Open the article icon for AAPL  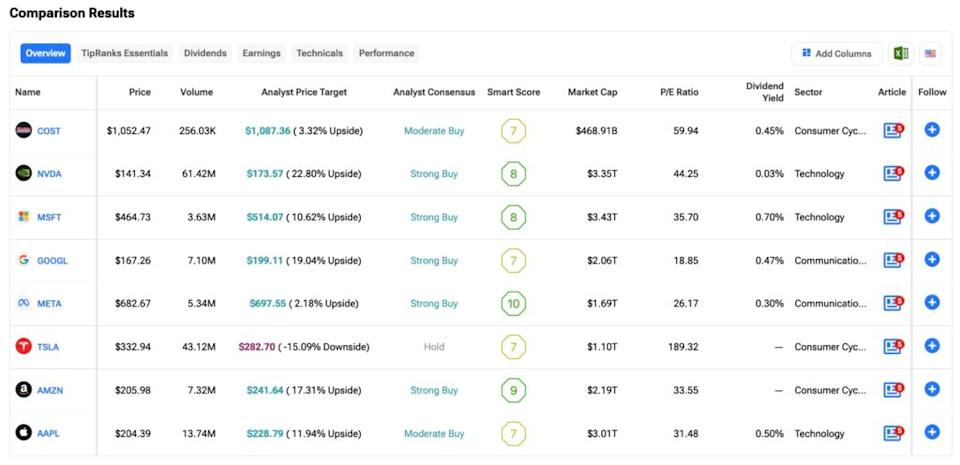click(x=893, y=434)
